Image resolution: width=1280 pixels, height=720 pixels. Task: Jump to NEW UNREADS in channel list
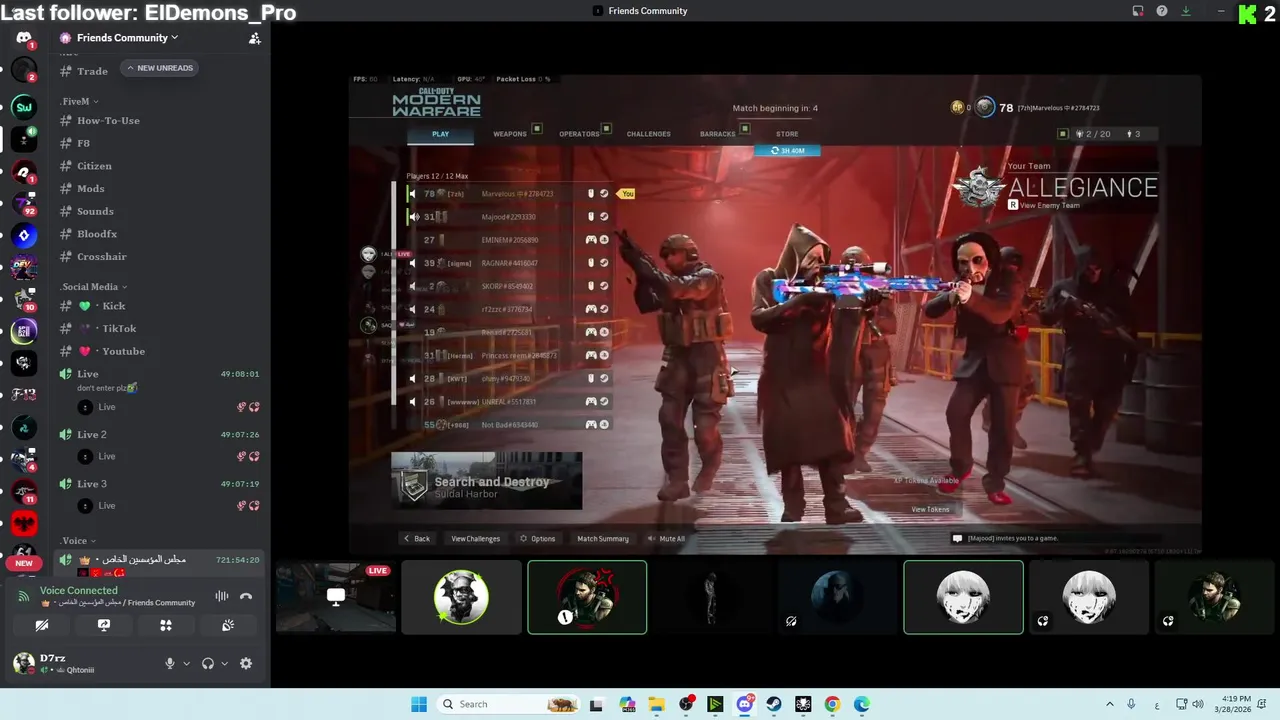click(160, 68)
